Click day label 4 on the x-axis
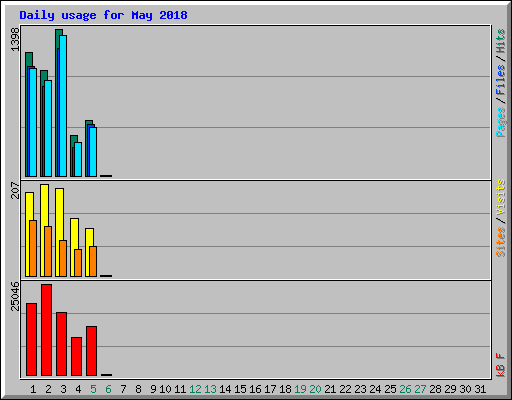The height and width of the screenshot is (400, 512). click(78, 389)
